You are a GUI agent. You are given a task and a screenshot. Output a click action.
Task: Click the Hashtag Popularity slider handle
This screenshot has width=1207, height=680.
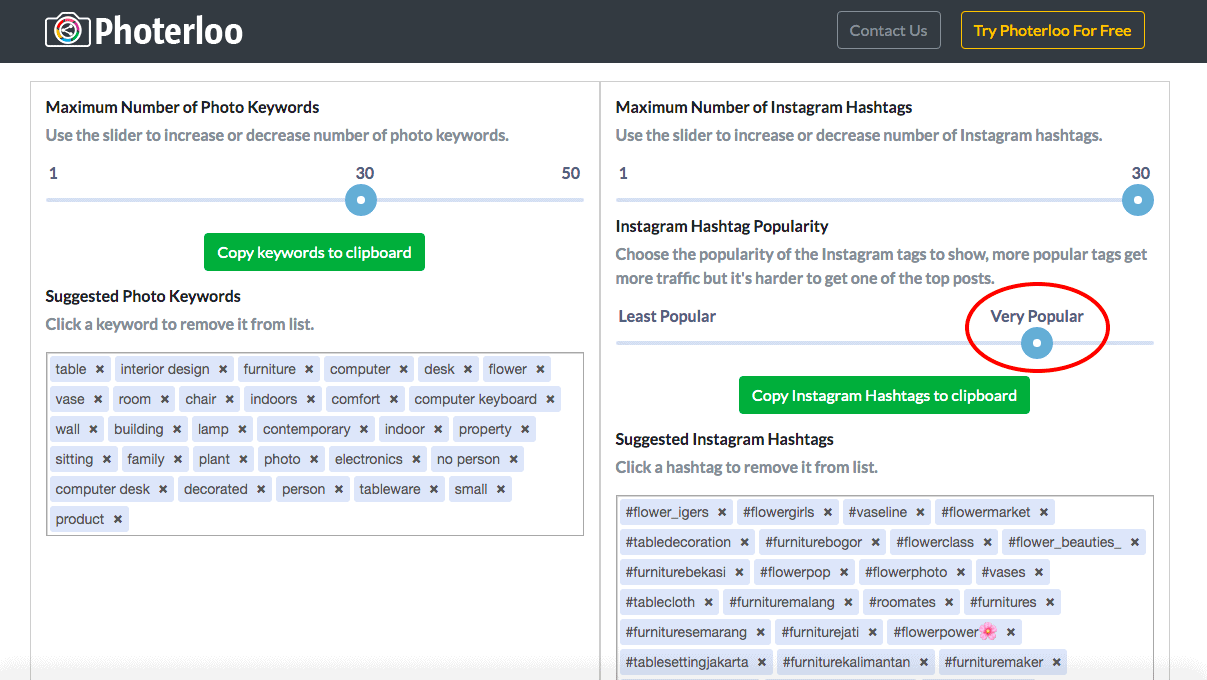(1036, 342)
